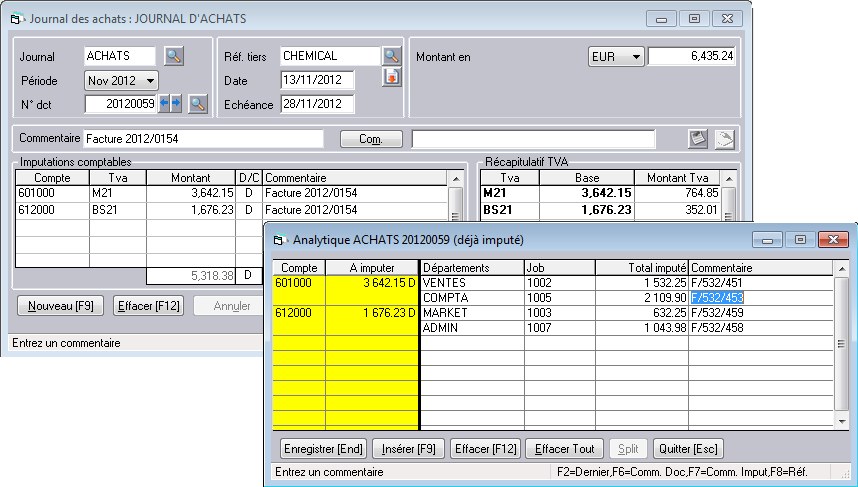Click scroll down arrow in Analytique grid

tap(842, 424)
